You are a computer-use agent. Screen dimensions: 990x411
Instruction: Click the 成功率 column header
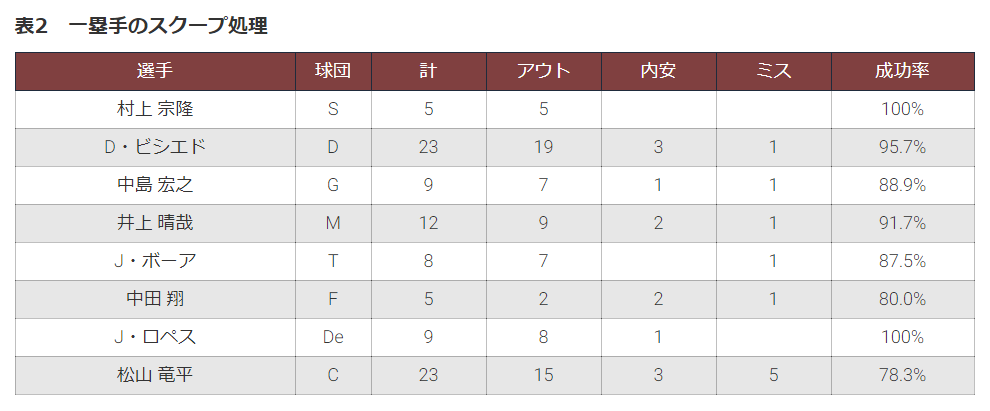pyautogui.click(x=903, y=71)
